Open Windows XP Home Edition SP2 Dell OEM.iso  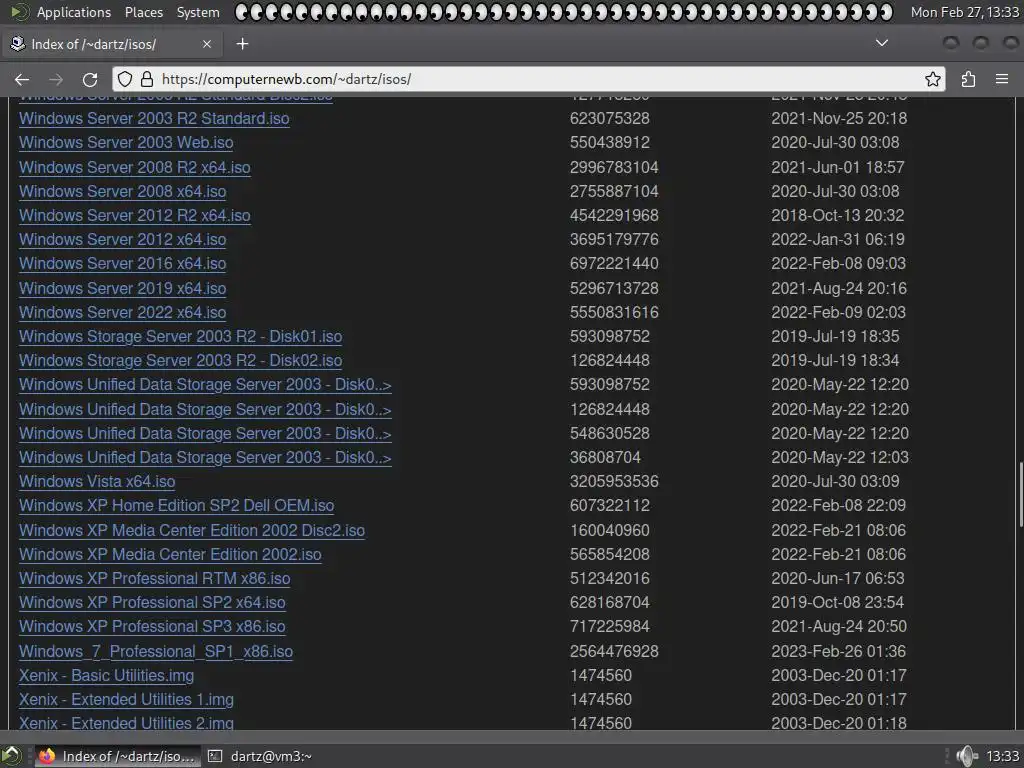coord(176,505)
